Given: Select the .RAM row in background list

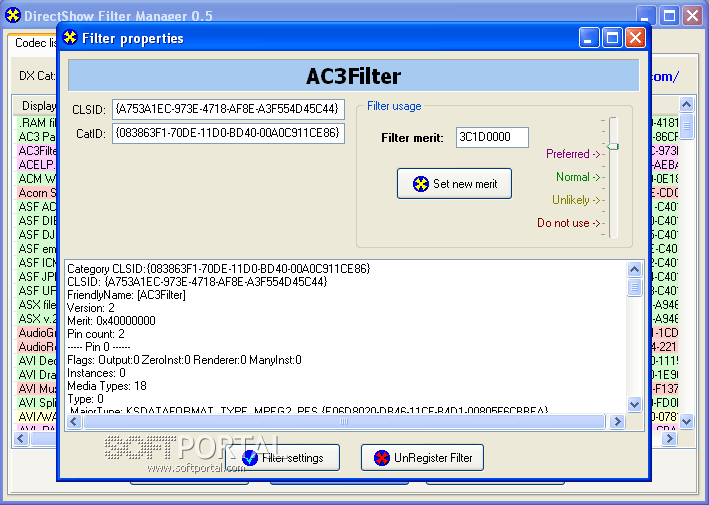Looking at the screenshot, I should coord(37,123).
